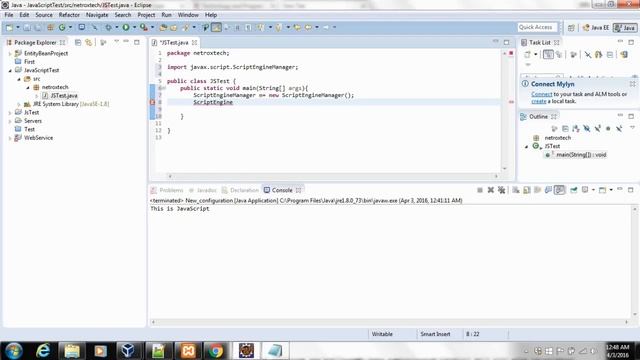Switch to the Problems tab
The image size is (640, 360).
pyautogui.click(x=167, y=190)
